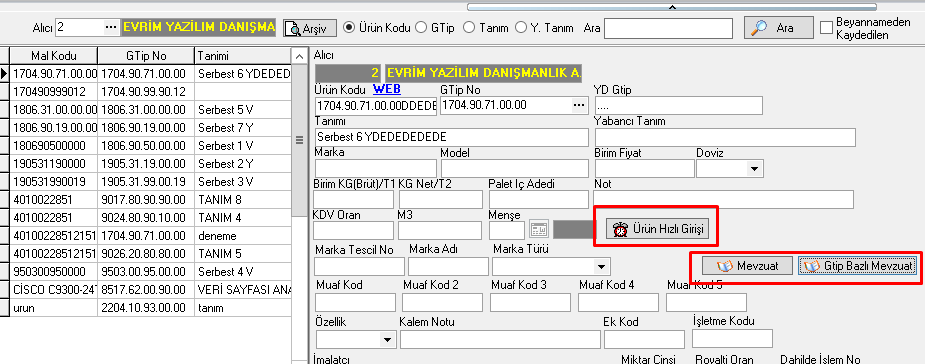
Task: Click the Tanimi column header
Action: tap(243, 56)
